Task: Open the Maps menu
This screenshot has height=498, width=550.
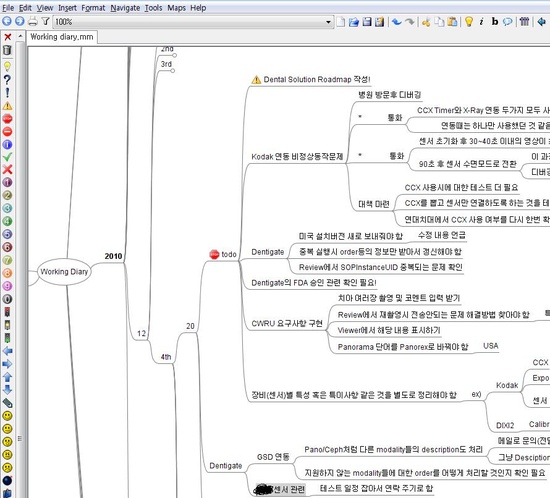Action: pos(176,8)
